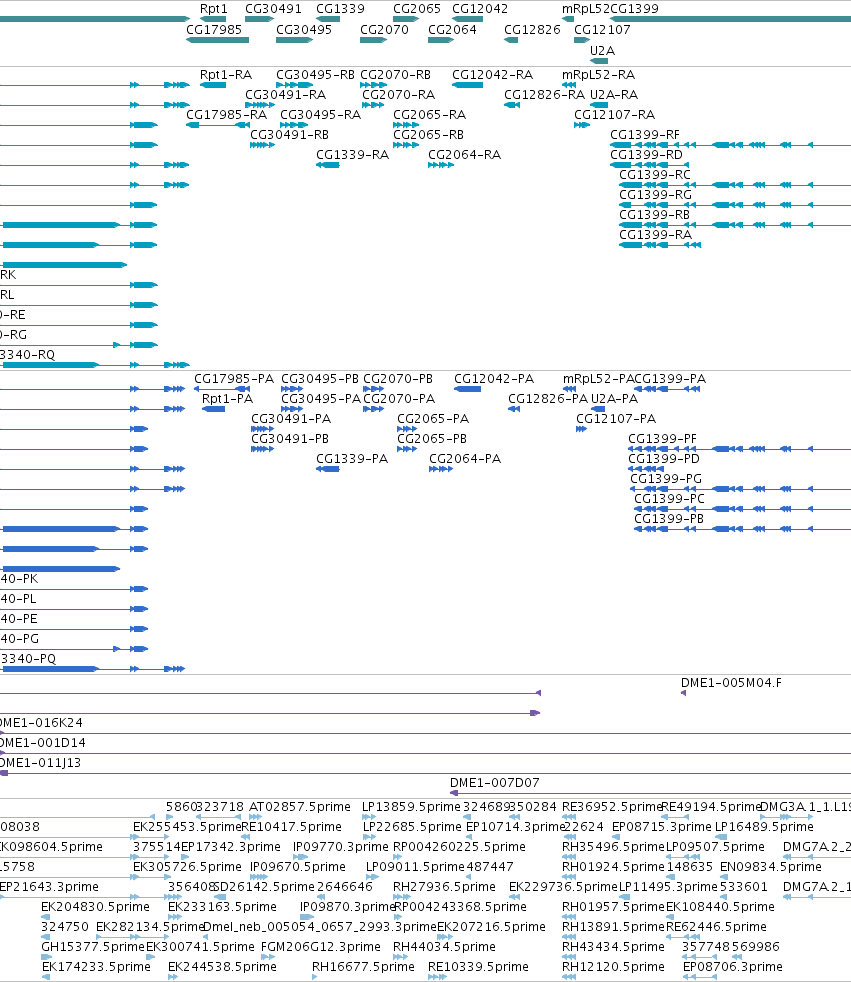Image resolution: width=851 pixels, height=982 pixels.
Task: Click the DME1-001D14 clone label
Action: 43,743
